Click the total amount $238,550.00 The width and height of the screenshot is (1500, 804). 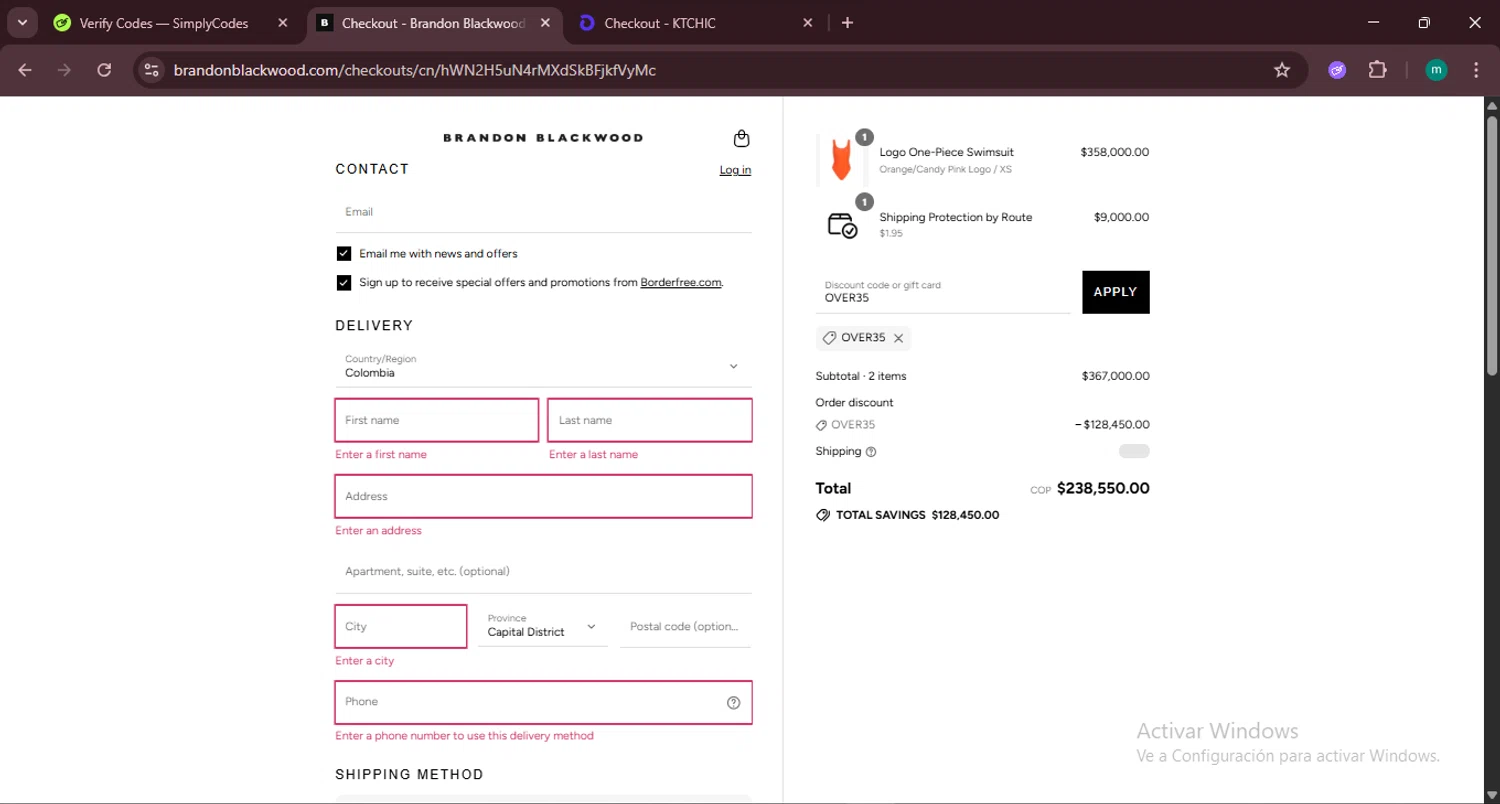pyautogui.click(x=1103, y=489)
